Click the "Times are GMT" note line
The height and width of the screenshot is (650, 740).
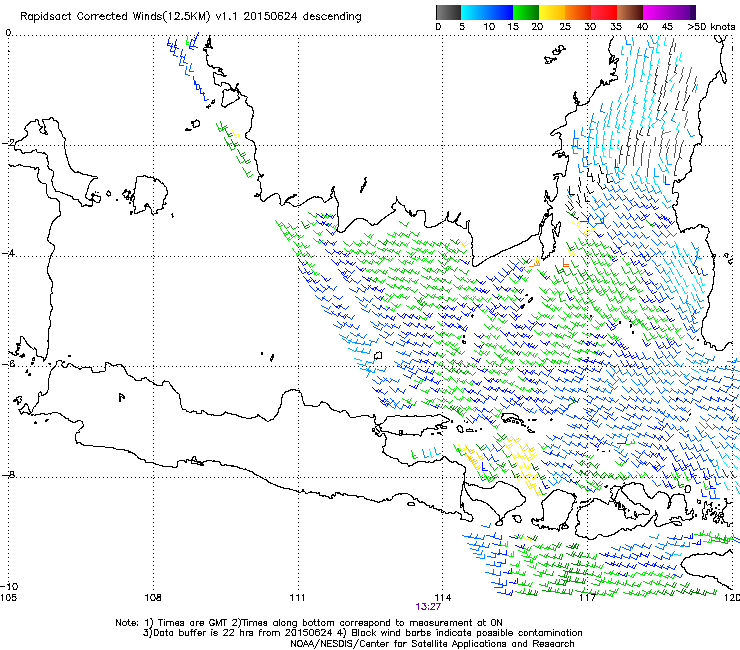309,623
